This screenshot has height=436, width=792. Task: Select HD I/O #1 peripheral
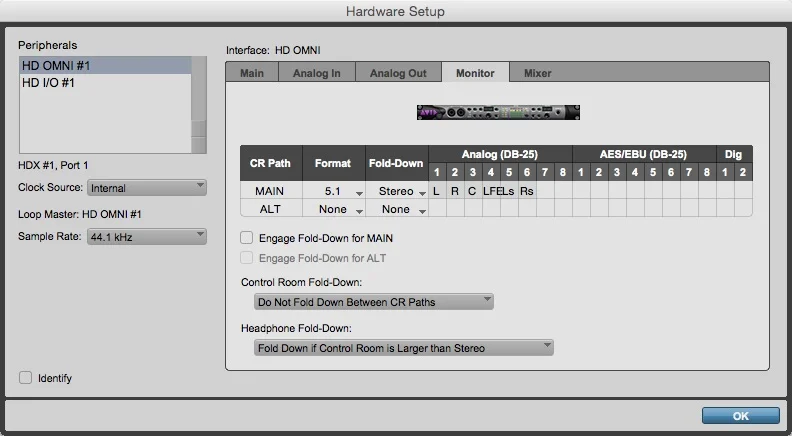[105, 83]
